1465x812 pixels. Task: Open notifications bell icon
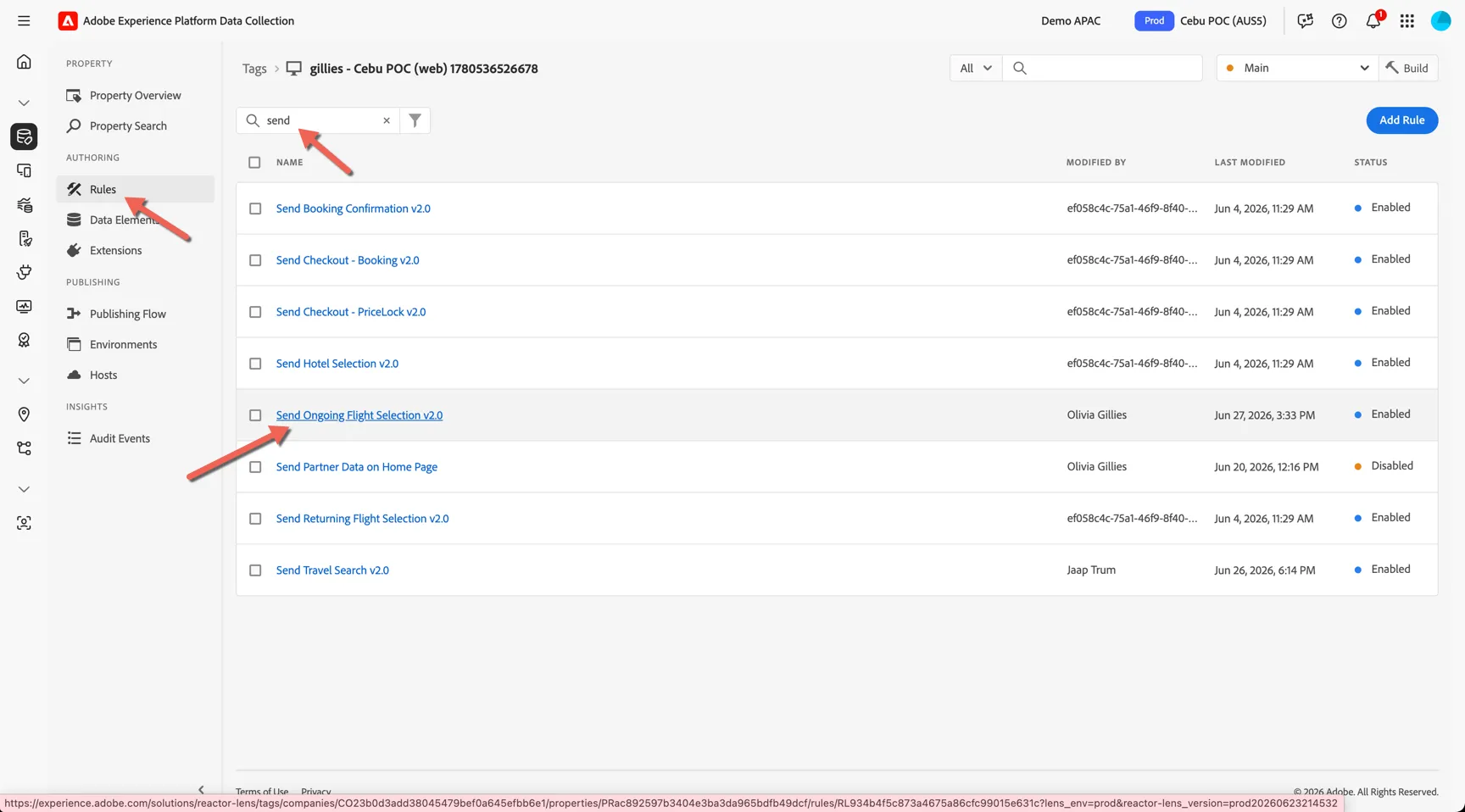(x=1373, y=21)
